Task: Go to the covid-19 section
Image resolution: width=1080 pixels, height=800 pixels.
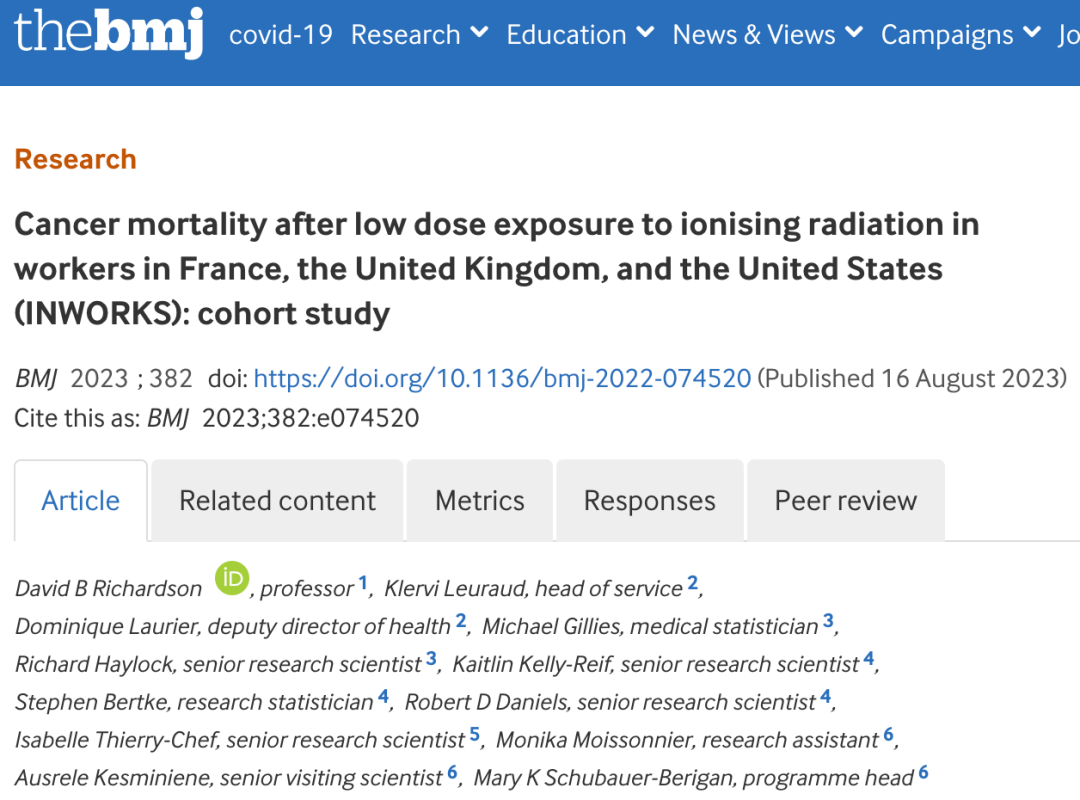Action: [281, 35]
